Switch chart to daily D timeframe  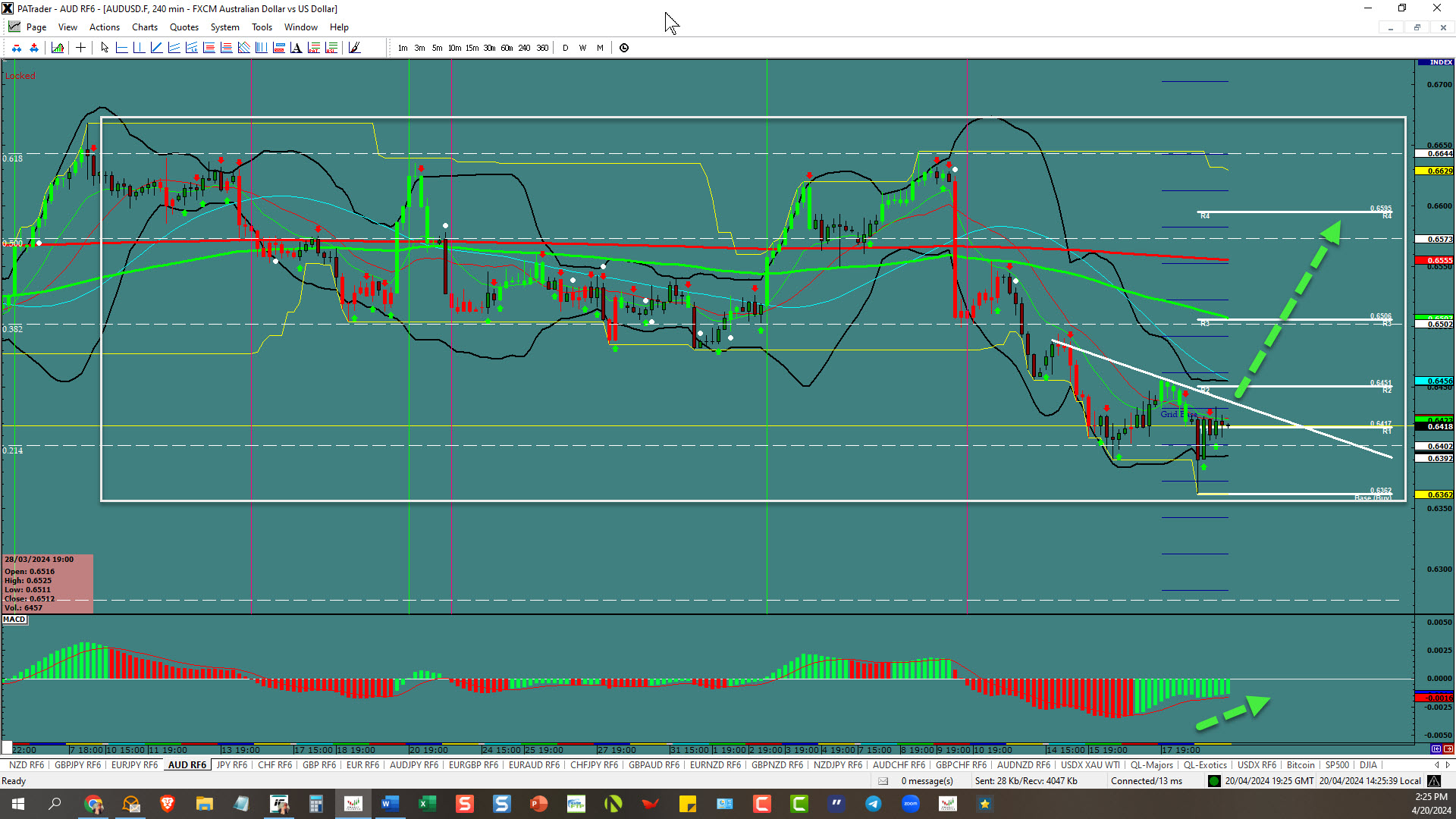pyautogui.click(x=566, y=48)
